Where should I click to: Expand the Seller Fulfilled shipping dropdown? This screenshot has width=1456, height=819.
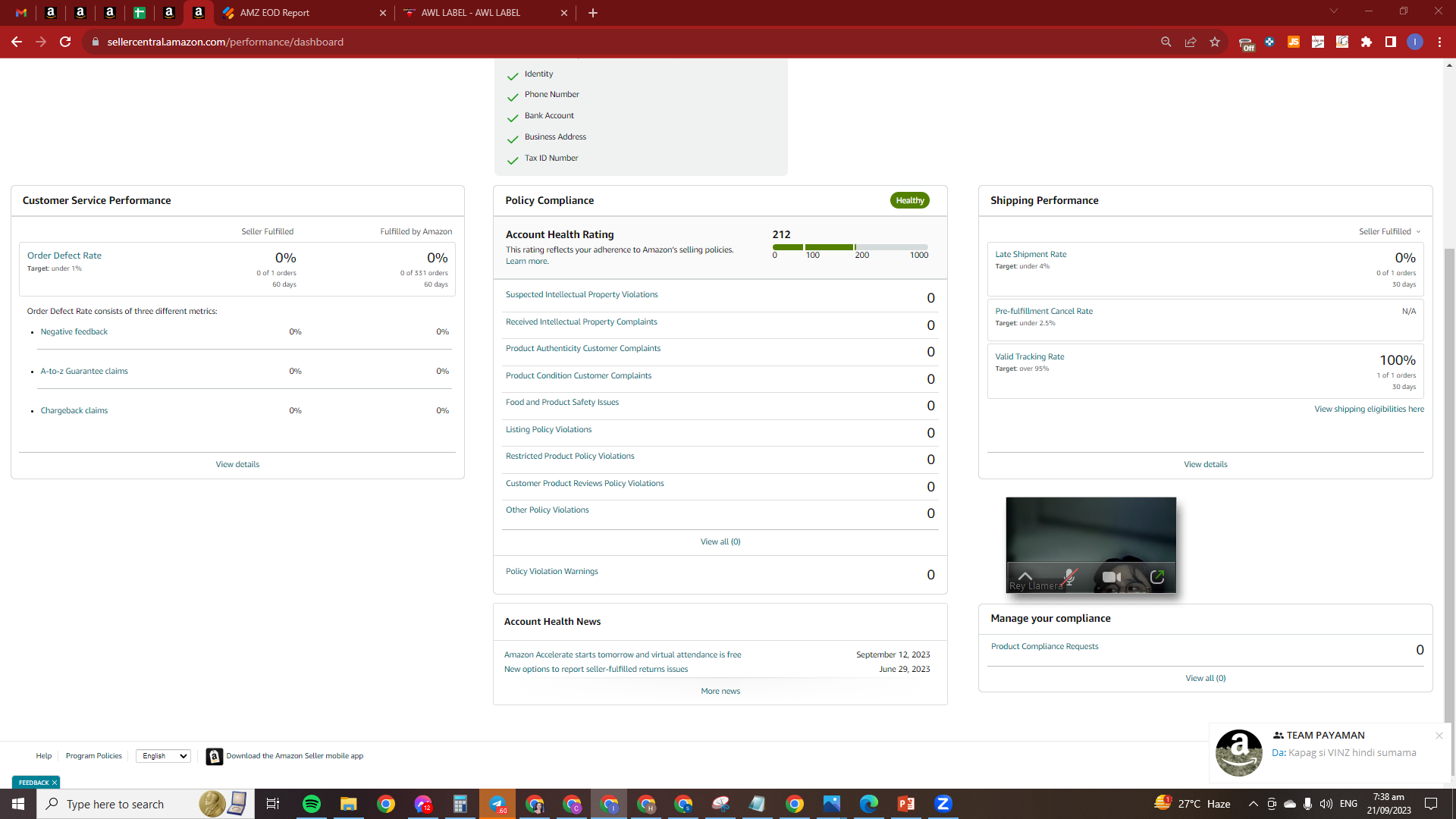click(x=1389, y=232)
